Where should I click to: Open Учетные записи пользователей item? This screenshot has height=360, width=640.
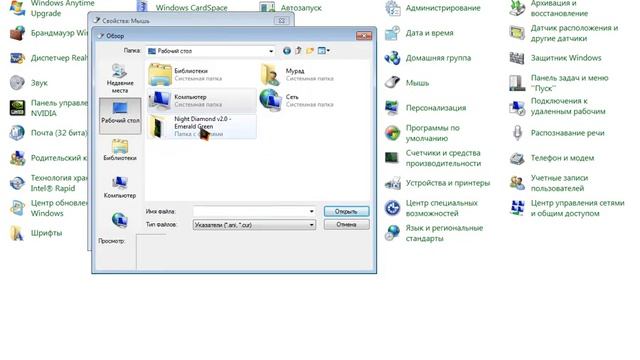(x=549, y=183)
